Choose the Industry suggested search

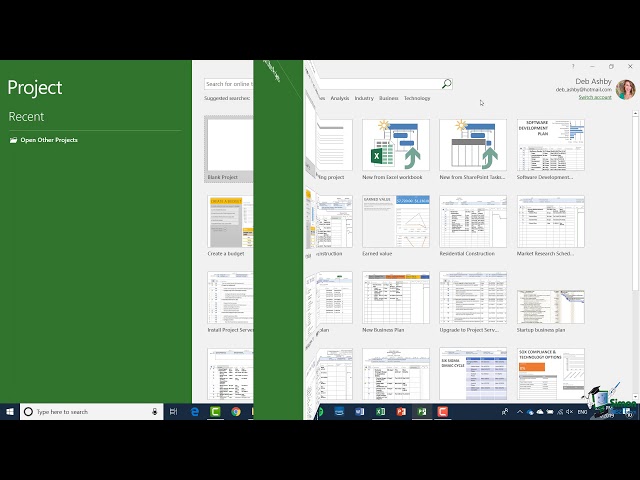pos(364,98)
